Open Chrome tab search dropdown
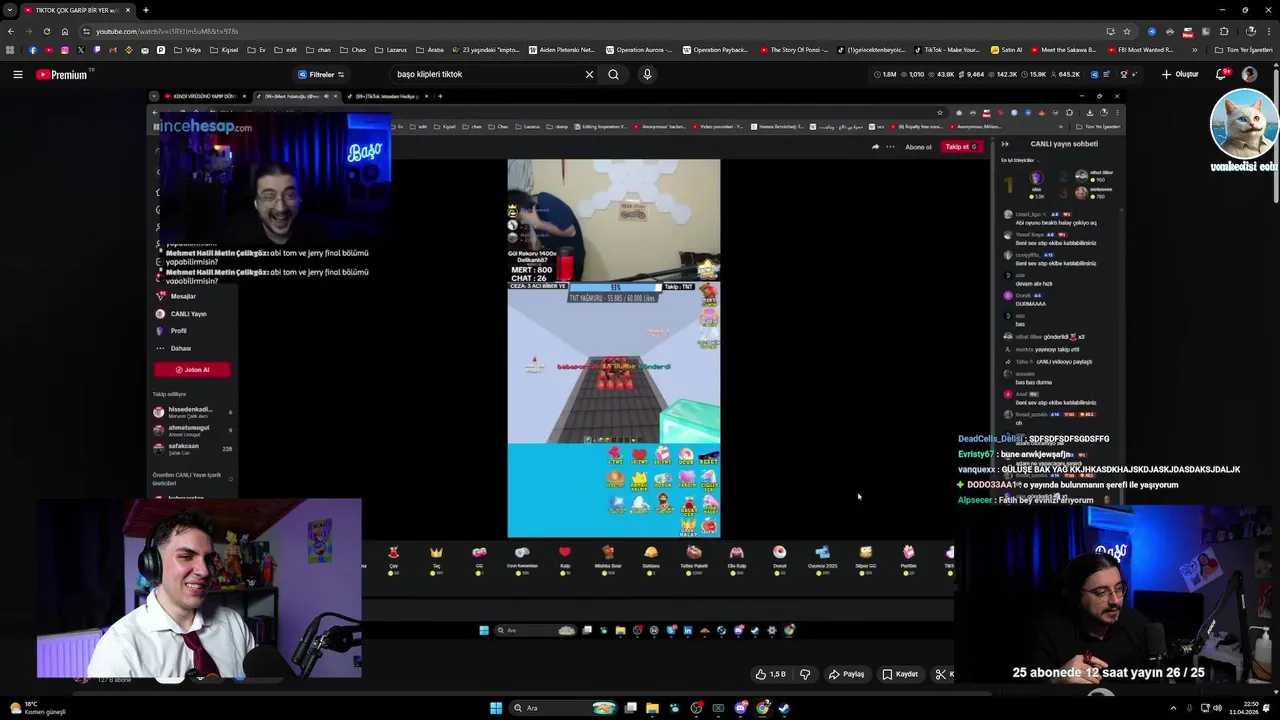Viewport: 1280px width, 720px height. [x=9, y=10]
